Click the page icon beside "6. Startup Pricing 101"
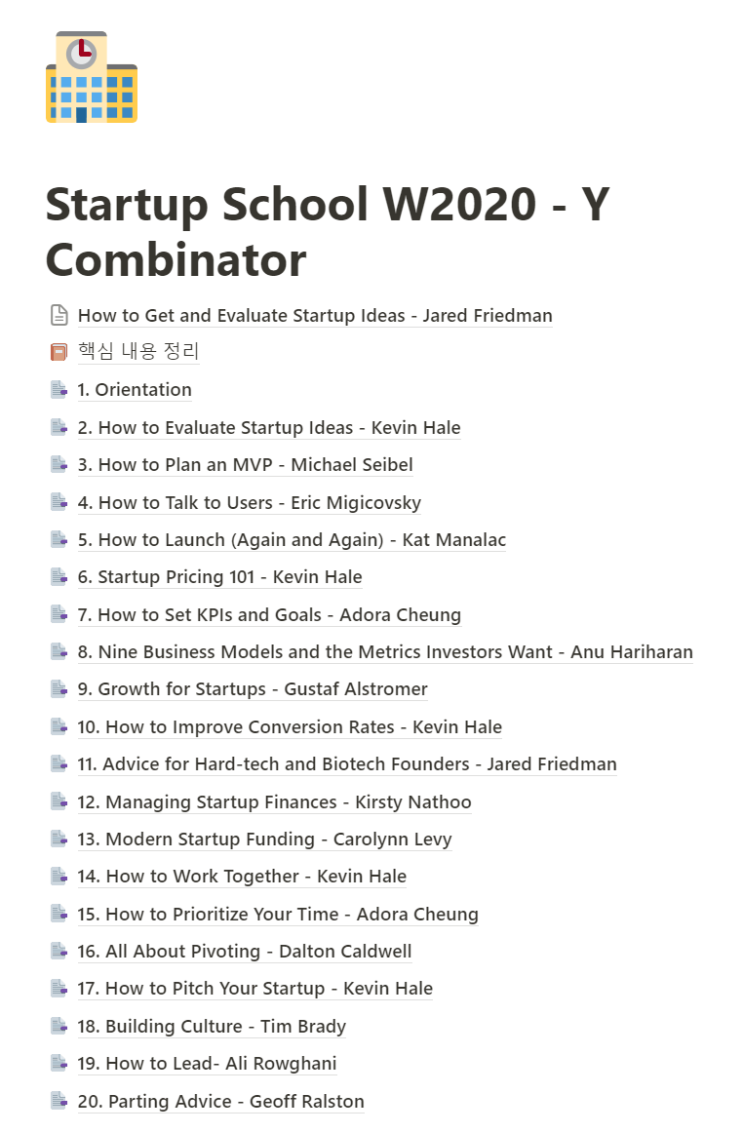This screenshot has height=1133, width=743. coord(57,576)
